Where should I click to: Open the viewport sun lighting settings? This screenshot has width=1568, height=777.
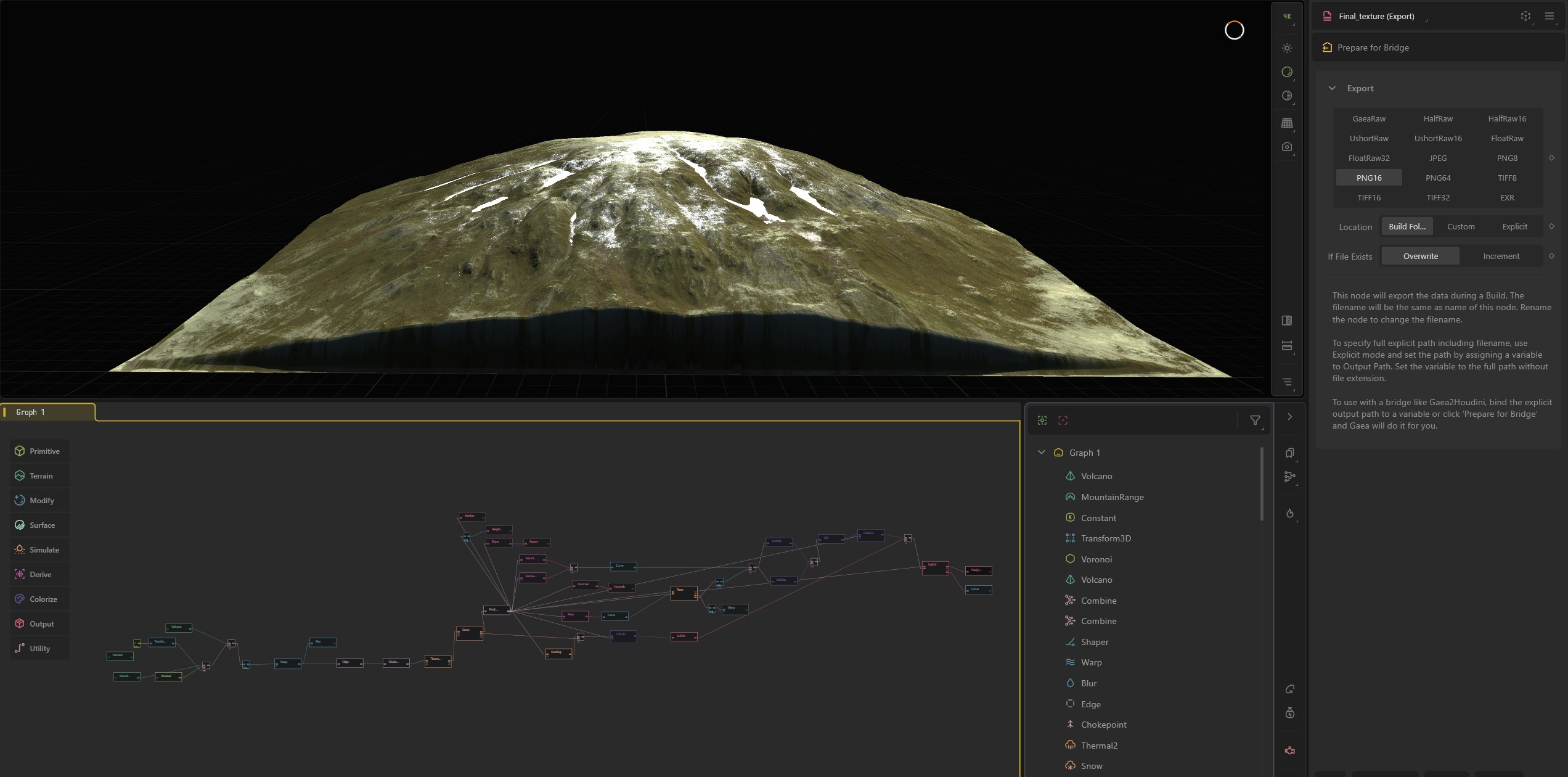pyautogui.click(x=1287, y=48)
